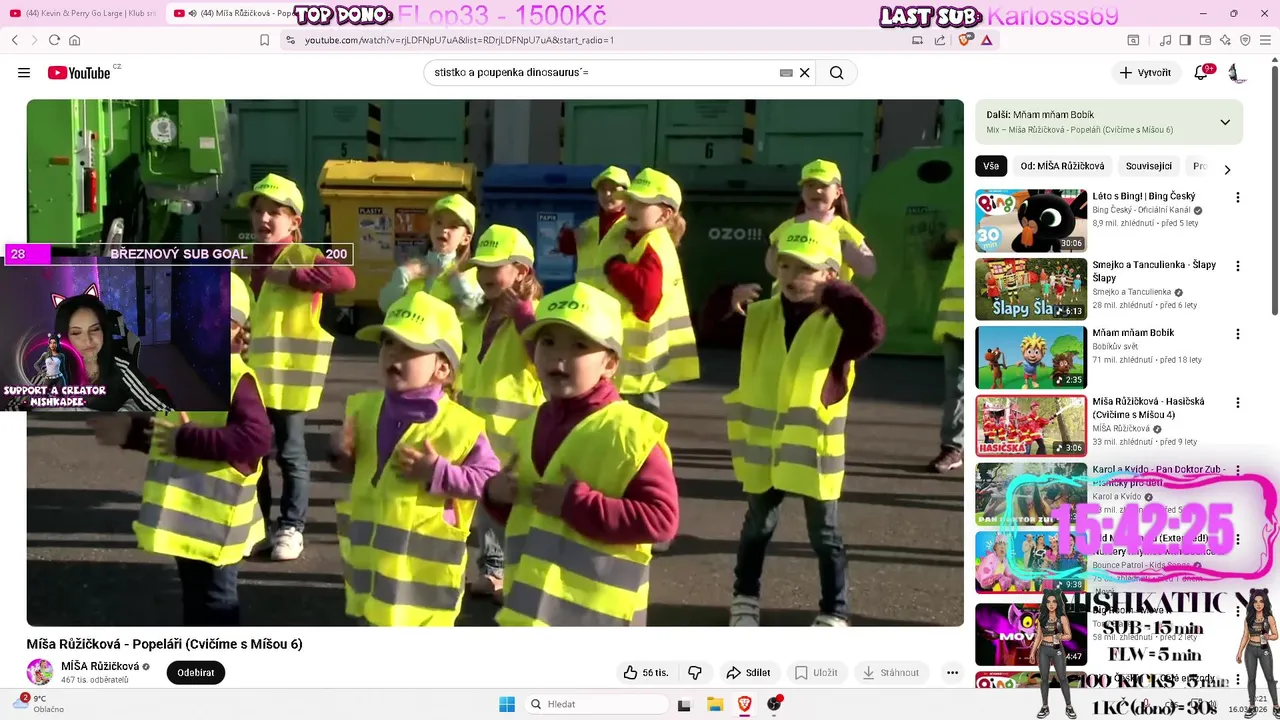Go back with the browser back arrow
This screenshot has height=720, width=1280.
click(x=15, y=40)
